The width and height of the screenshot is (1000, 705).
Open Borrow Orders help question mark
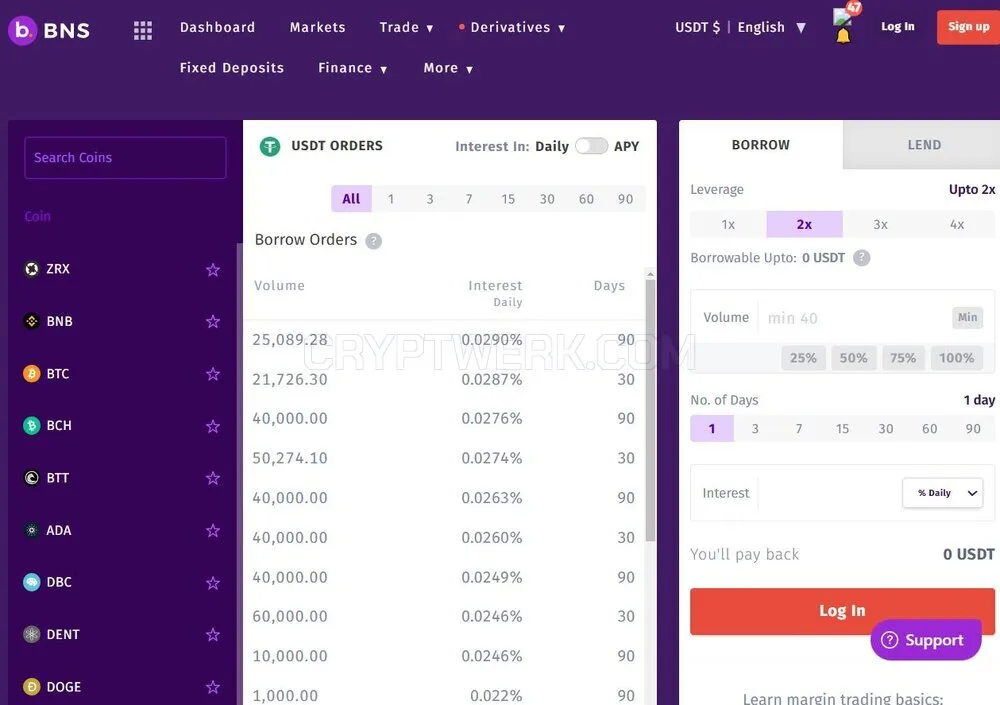click(x=374, y=241)
